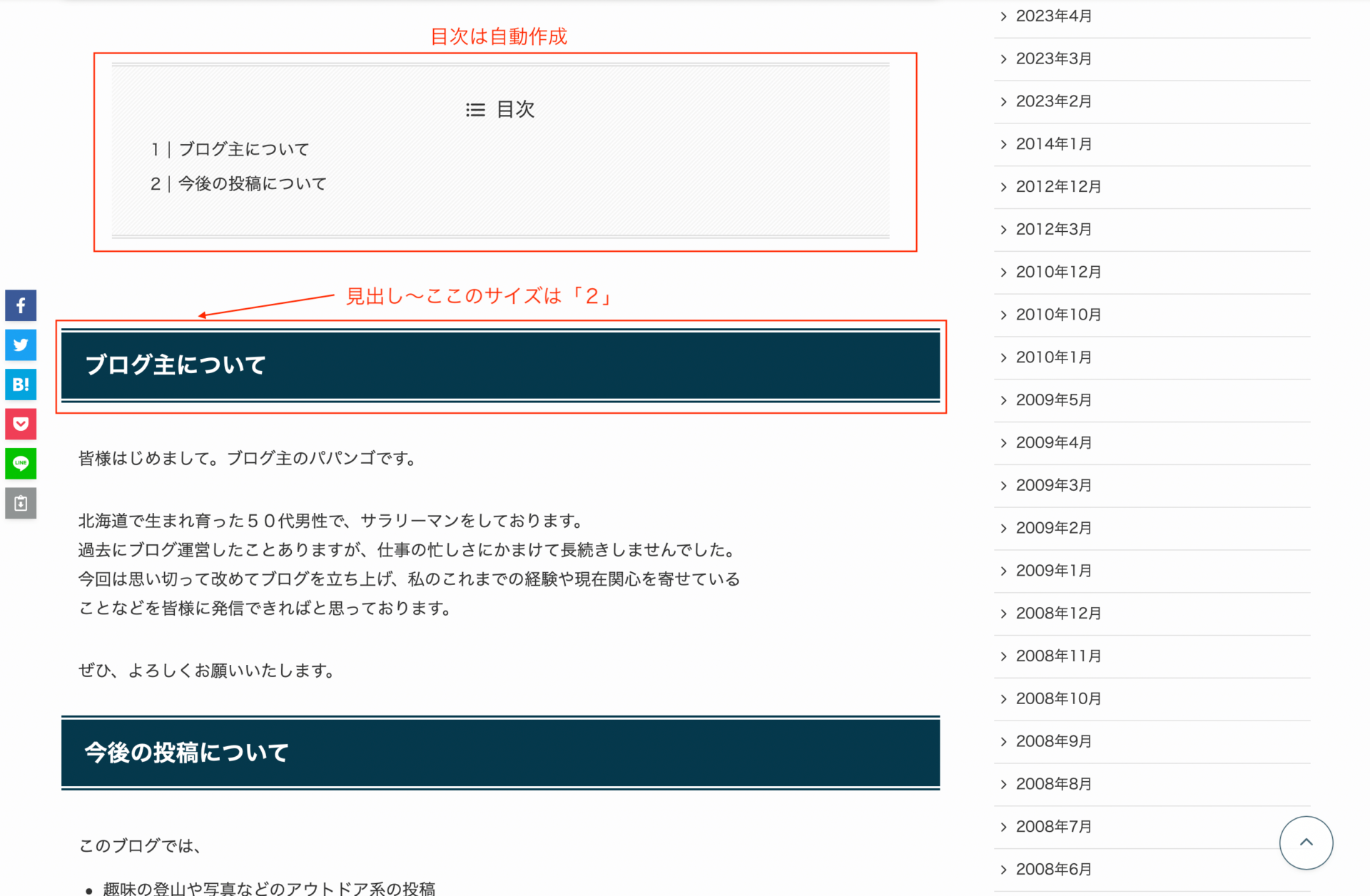1370x896 pixels.
Task: Click the scroll-to-top arrow button
Action: pos(1306,842)
